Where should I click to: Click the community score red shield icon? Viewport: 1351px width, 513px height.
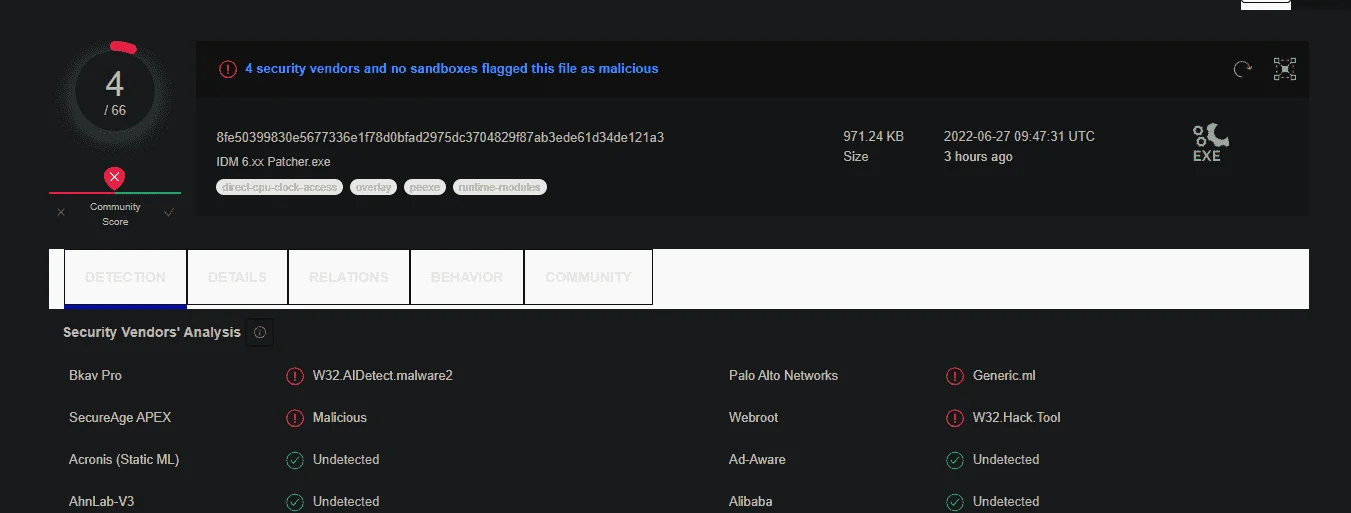pyautogui.click(x=115, y=179)
